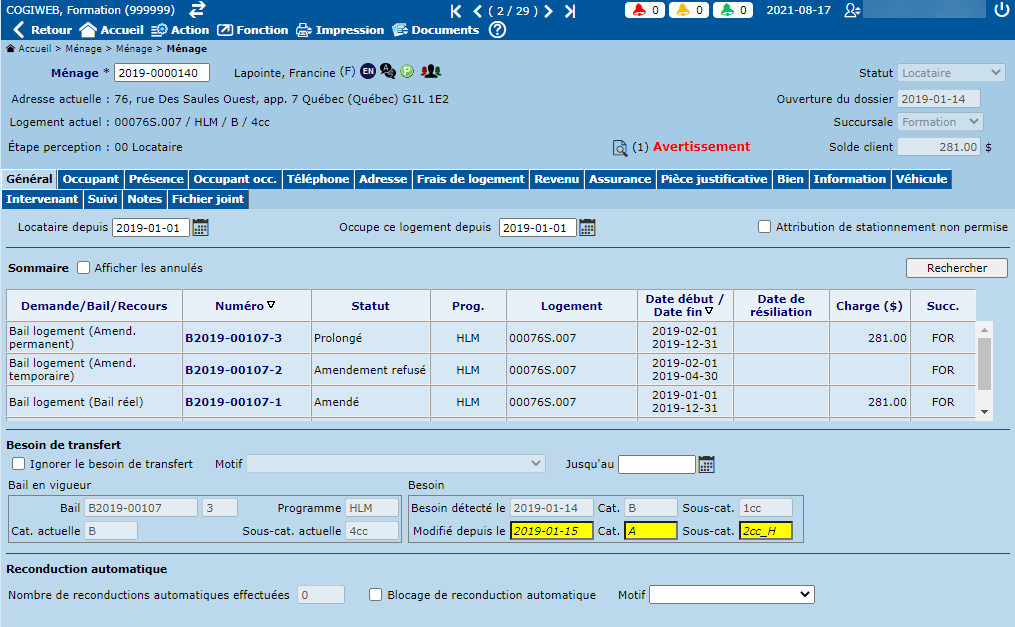1015x627 pixels.
Task: Open the Frais de logement tab
Action: (470, 179)
